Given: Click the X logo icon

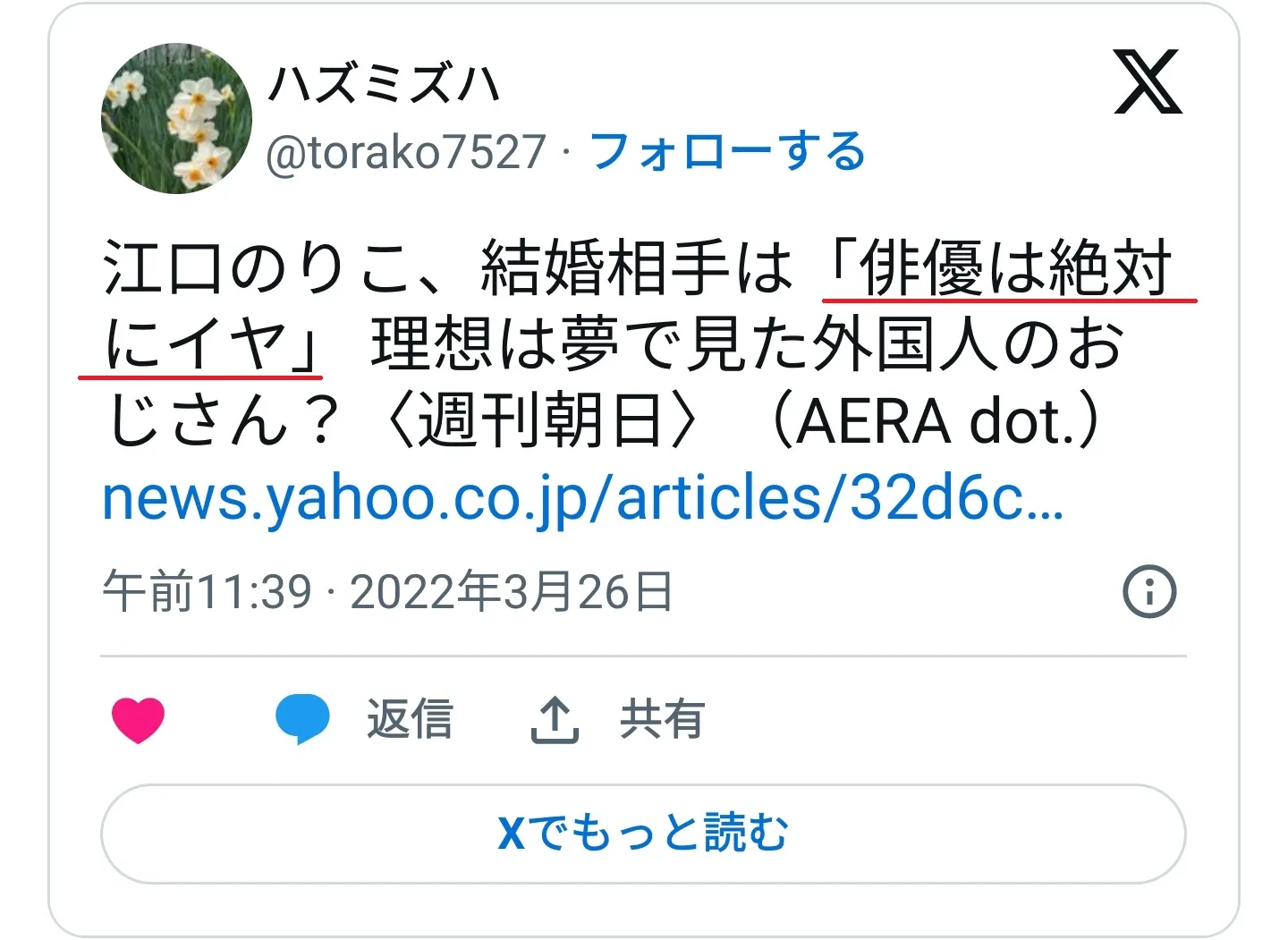Looking at the screenshot, I should (x=1148, y=82).
